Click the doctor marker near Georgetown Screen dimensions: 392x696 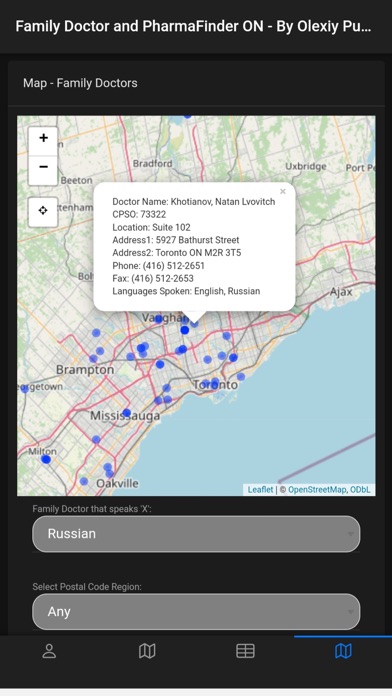click(x=25, y=389)
